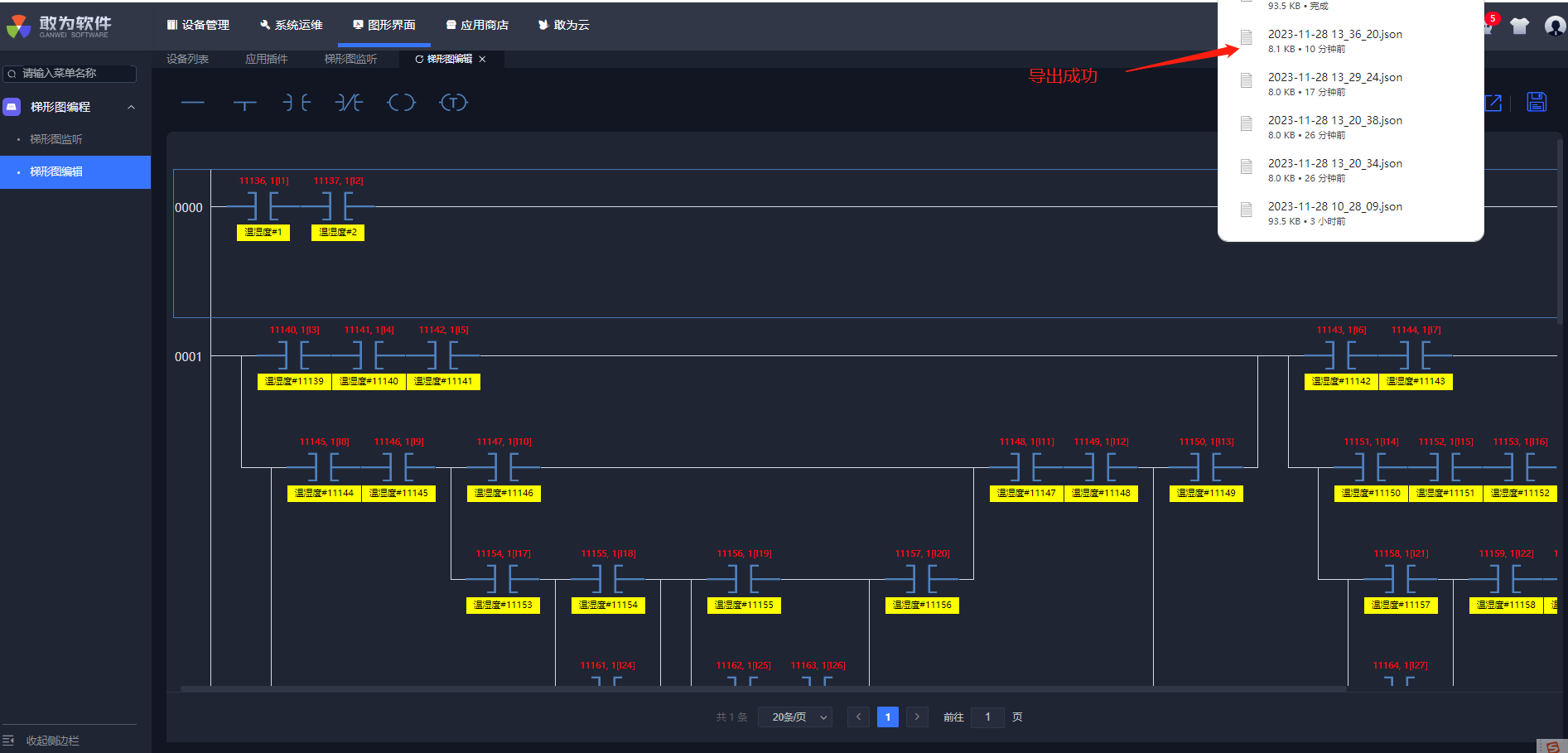Image resolution: width=1568 pixels, height=753 pixels.
Task: Collapse the sidebar via 收起侧边栏
Action: [x=51, y=741]
